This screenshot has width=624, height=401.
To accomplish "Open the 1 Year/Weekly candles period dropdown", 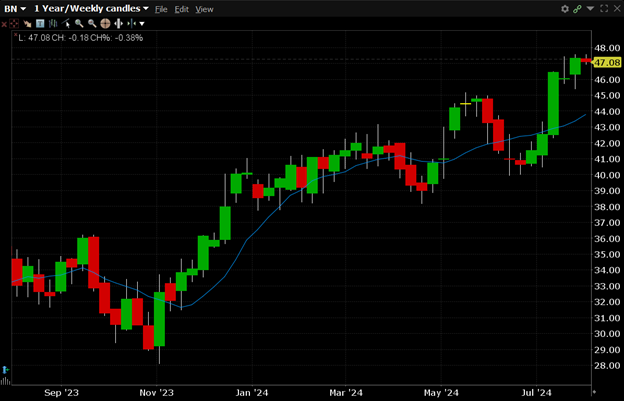I will 91,9.
